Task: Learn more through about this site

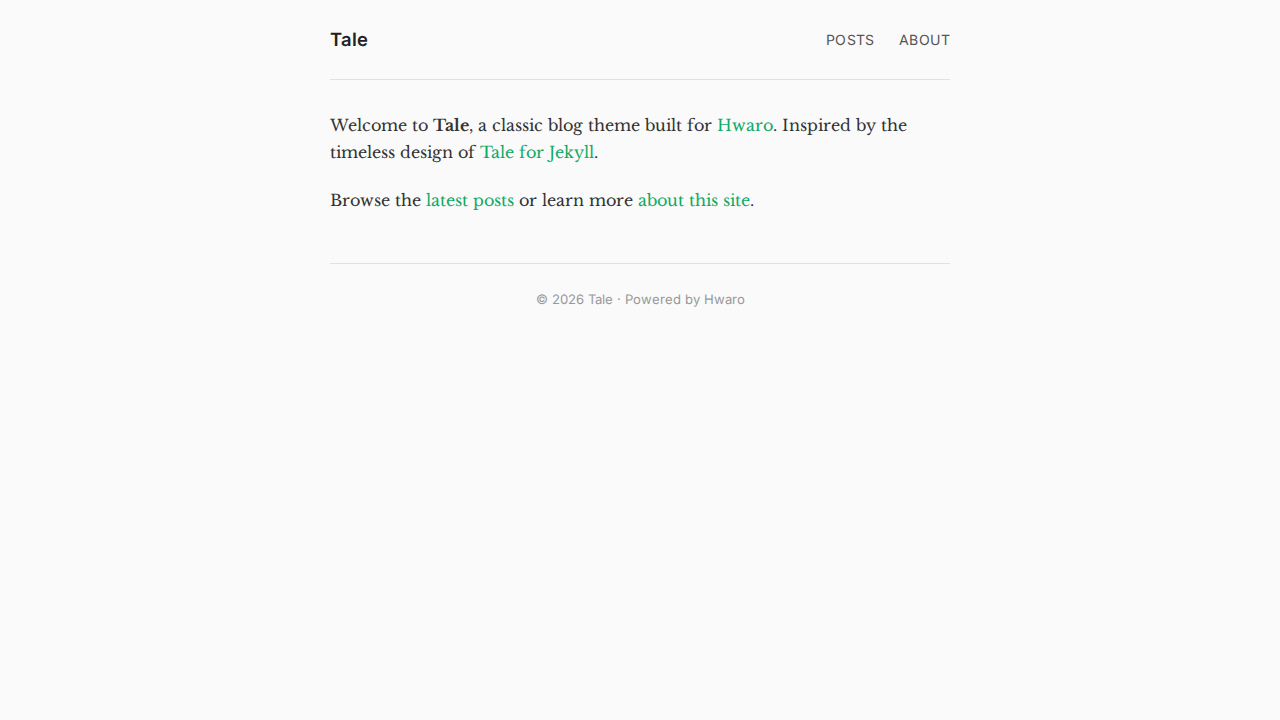Action: (694, 200)
